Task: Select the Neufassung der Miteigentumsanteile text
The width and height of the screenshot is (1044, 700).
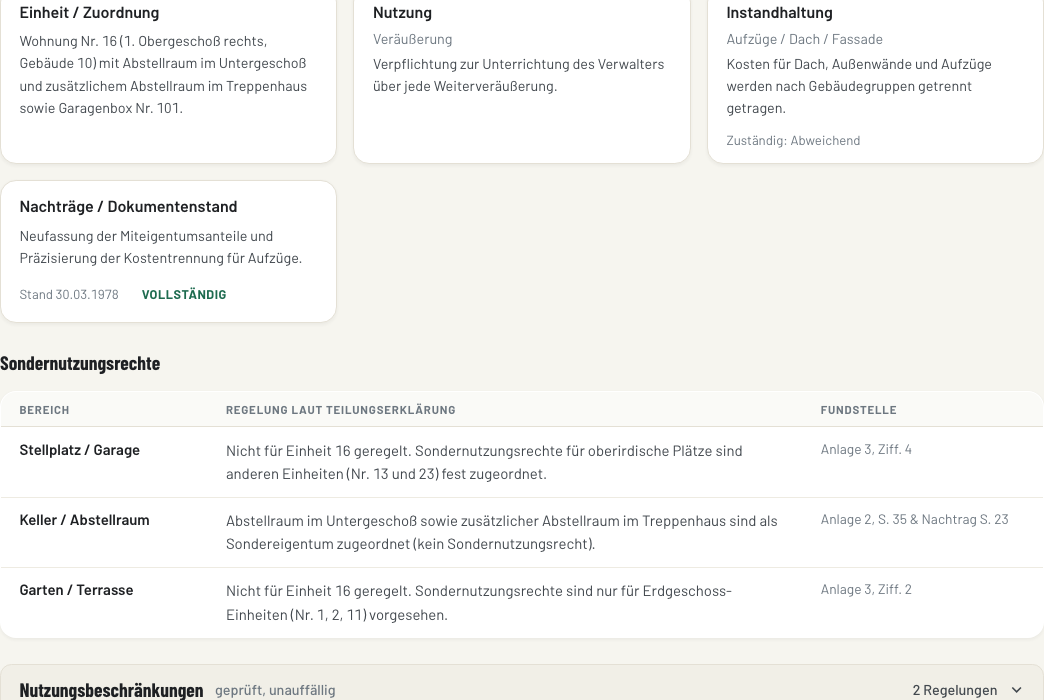Action: pyautogui.click(x=160, y=247)
